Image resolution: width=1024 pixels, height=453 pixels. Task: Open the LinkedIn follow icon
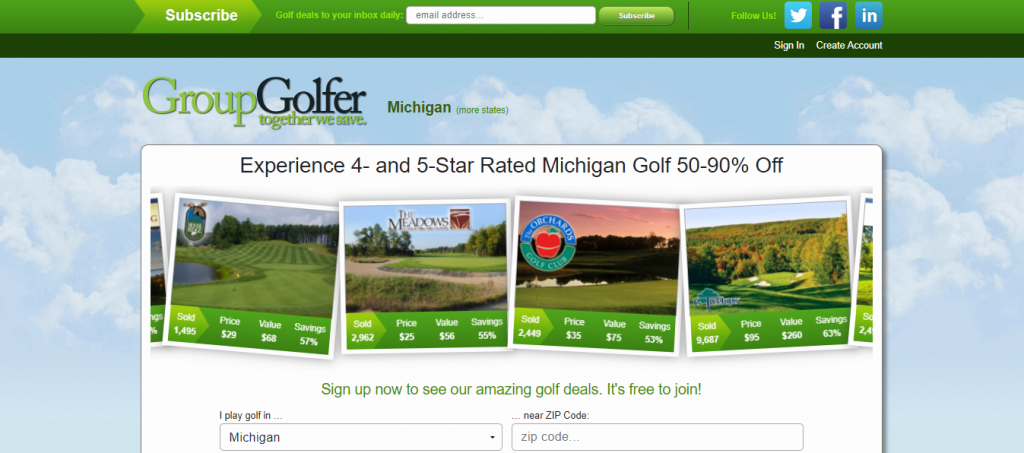(x=869, y=15)
